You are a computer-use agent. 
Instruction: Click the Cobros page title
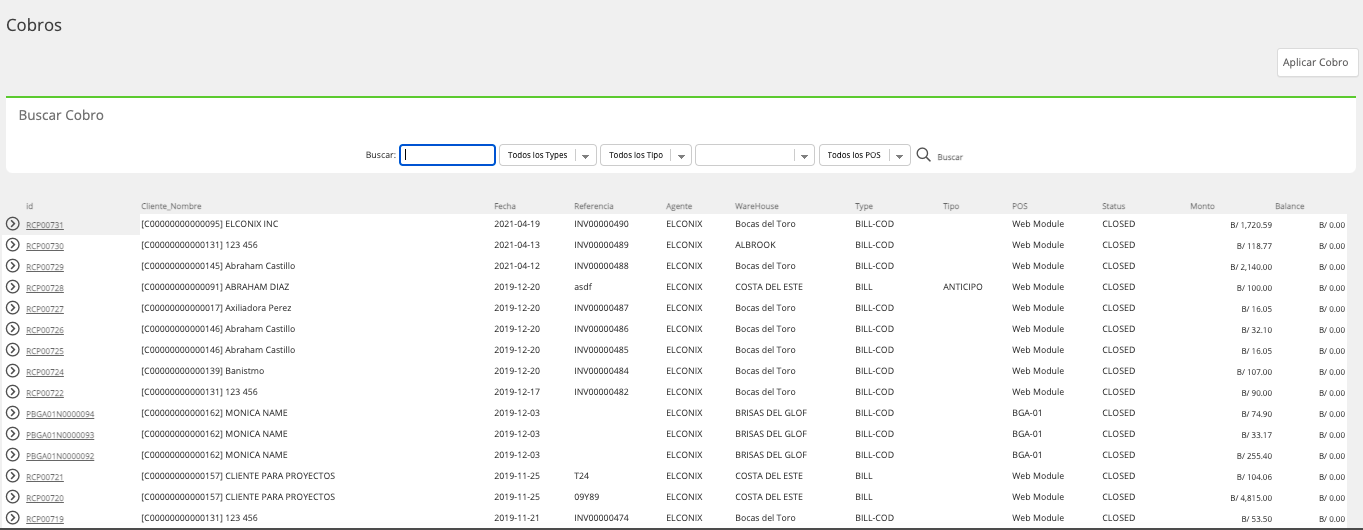pyautogui.click(x=34, y=25)
